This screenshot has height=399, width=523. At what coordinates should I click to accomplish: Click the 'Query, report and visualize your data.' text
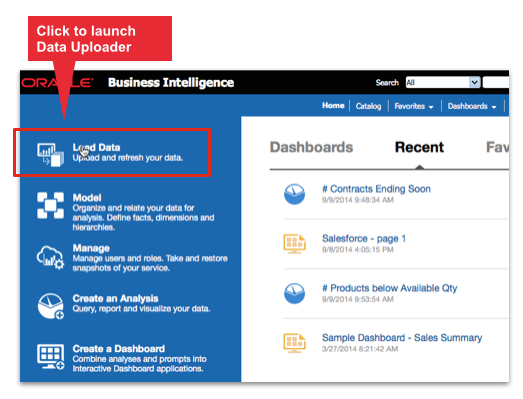point(141,309)
